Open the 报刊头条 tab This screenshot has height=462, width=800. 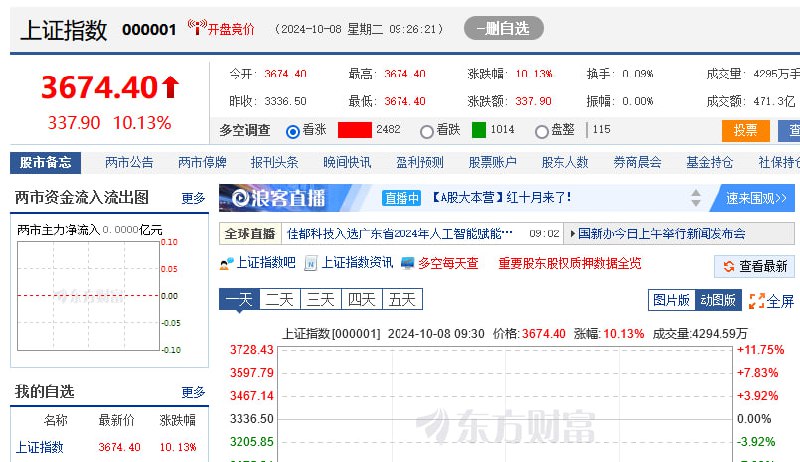point(274,163)
